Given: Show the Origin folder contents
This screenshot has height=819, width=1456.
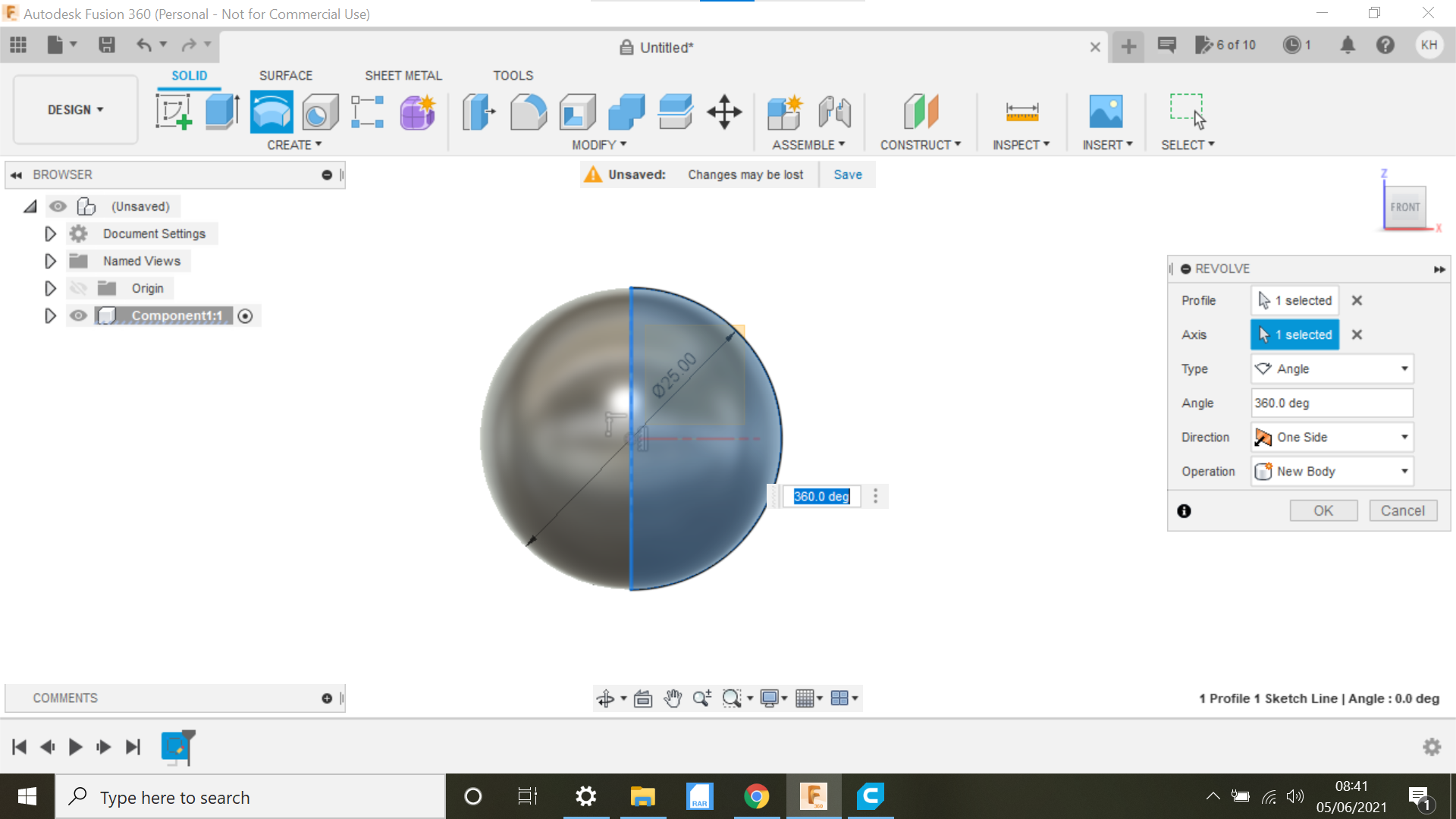Looking at the screenshot, I should (50, 288).
